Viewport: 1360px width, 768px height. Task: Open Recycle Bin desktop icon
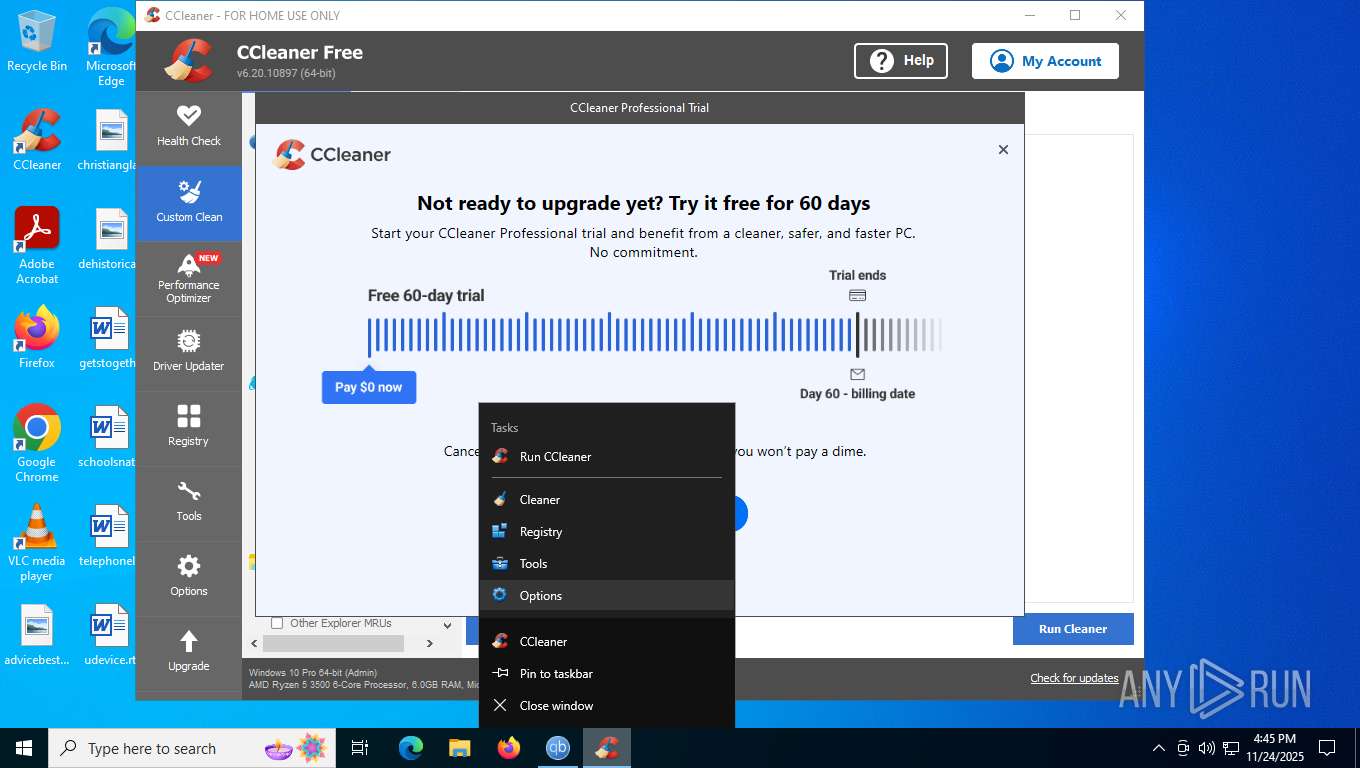tap(37, 41)
